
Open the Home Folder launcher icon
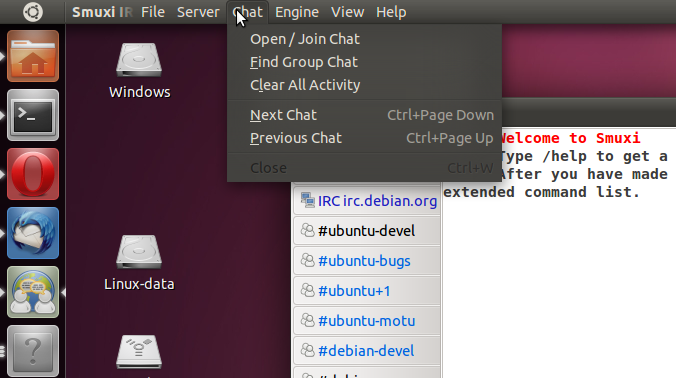(33, 56)
